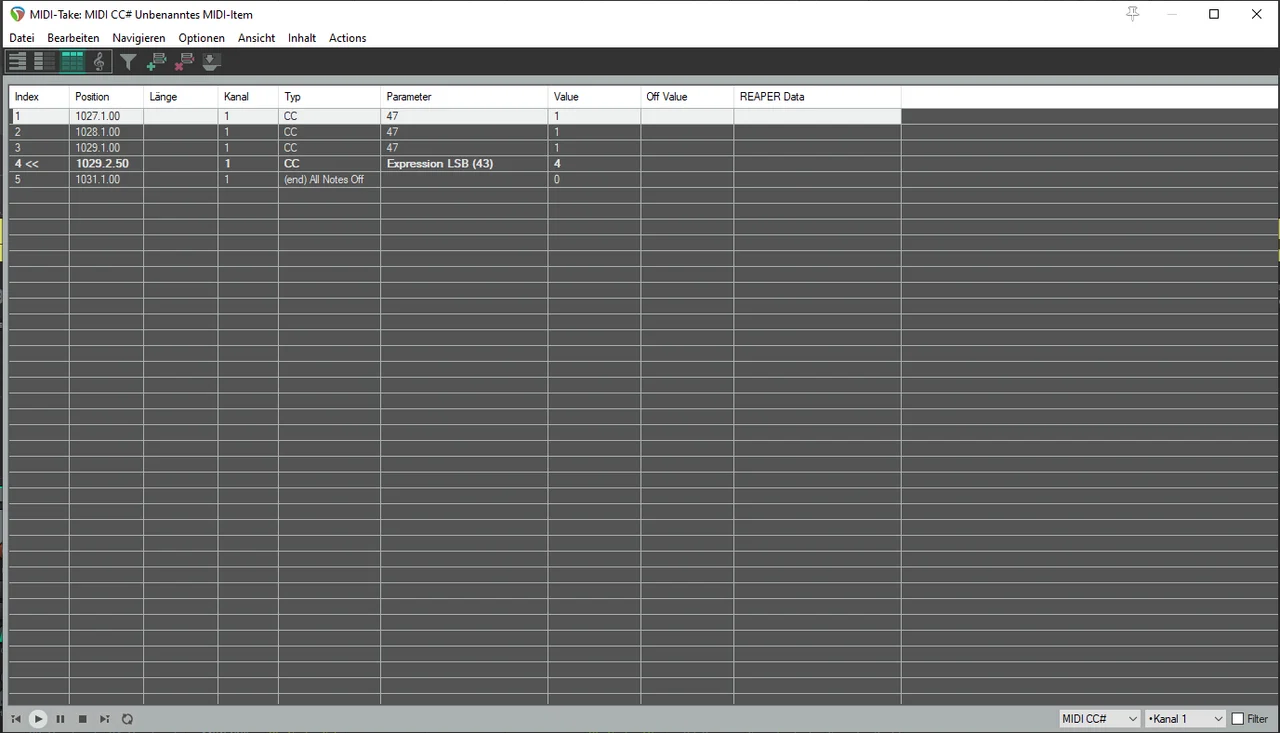
Task: Click the add event toolbar icon
Action: pos(156,62)
